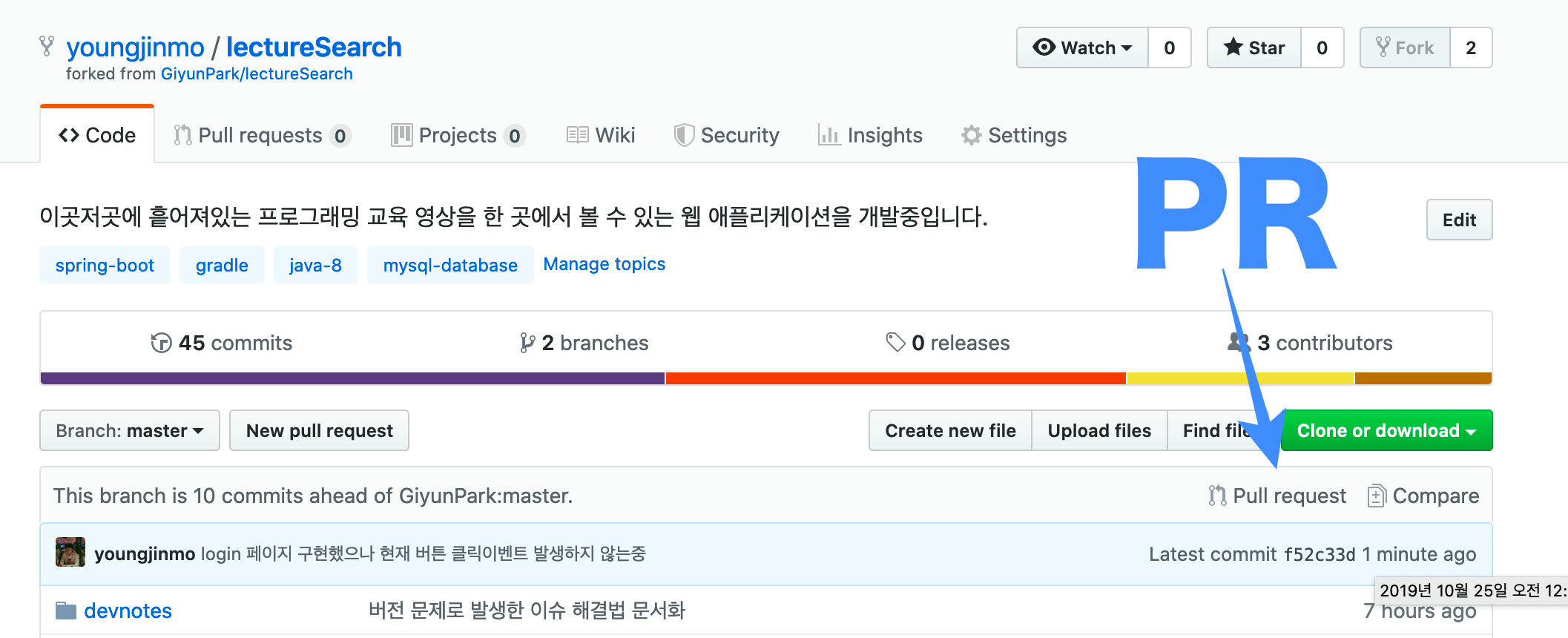Open the GiyunPark/lectureSearch source link
This screenshot has height=638, width=1568.
pyautogui.click(x=257, y=74)
